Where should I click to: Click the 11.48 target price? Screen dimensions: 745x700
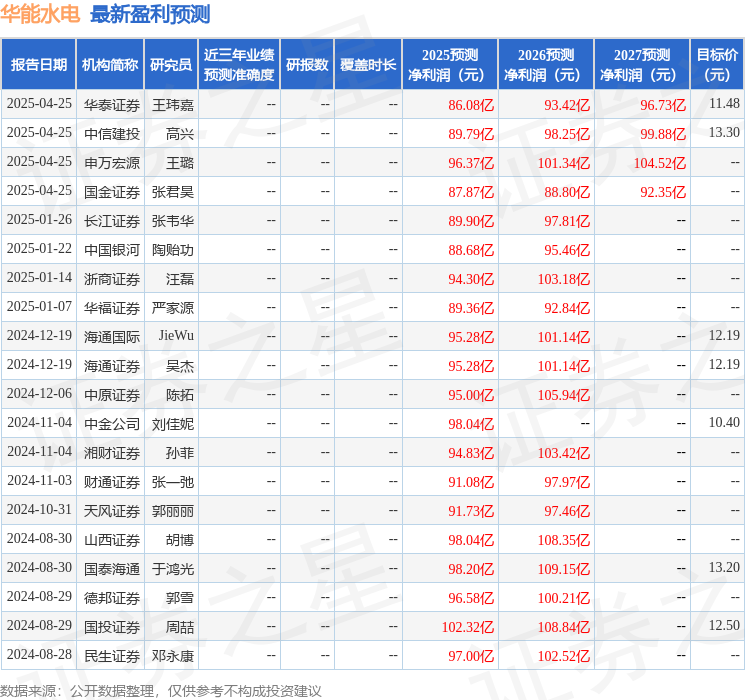pos(724,103)
